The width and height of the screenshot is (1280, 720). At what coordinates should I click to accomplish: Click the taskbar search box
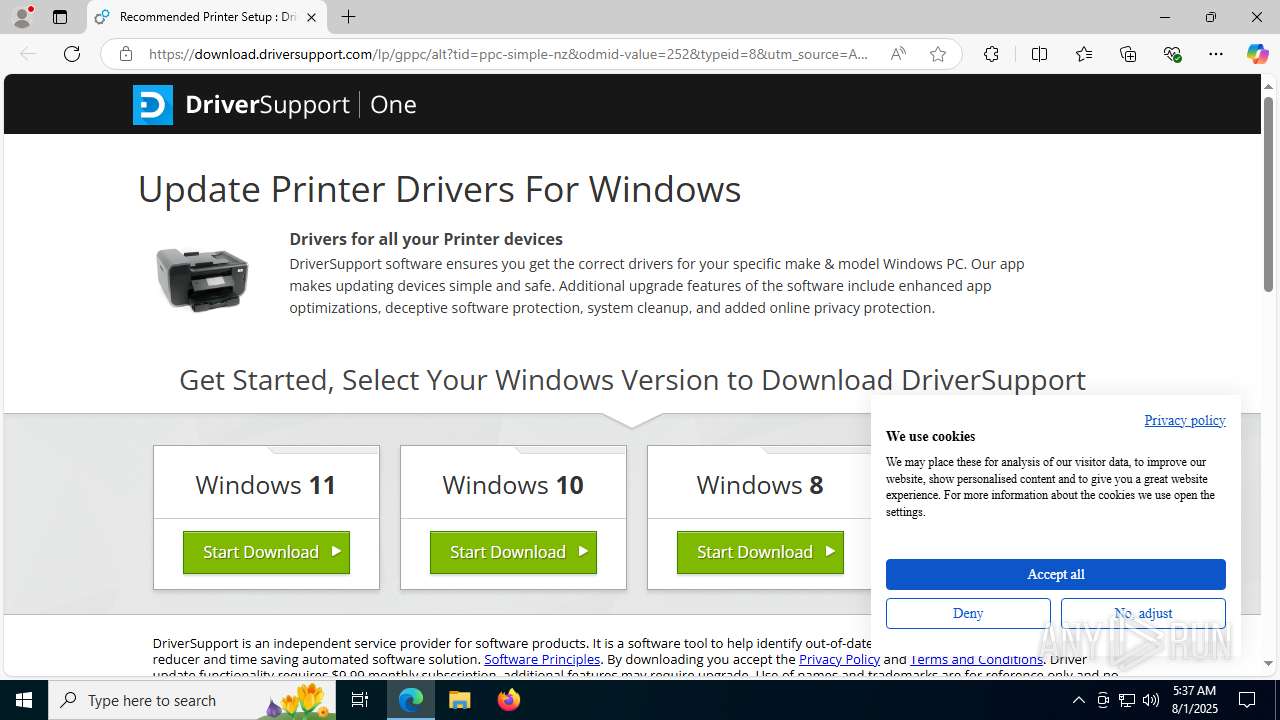point(193,700)
